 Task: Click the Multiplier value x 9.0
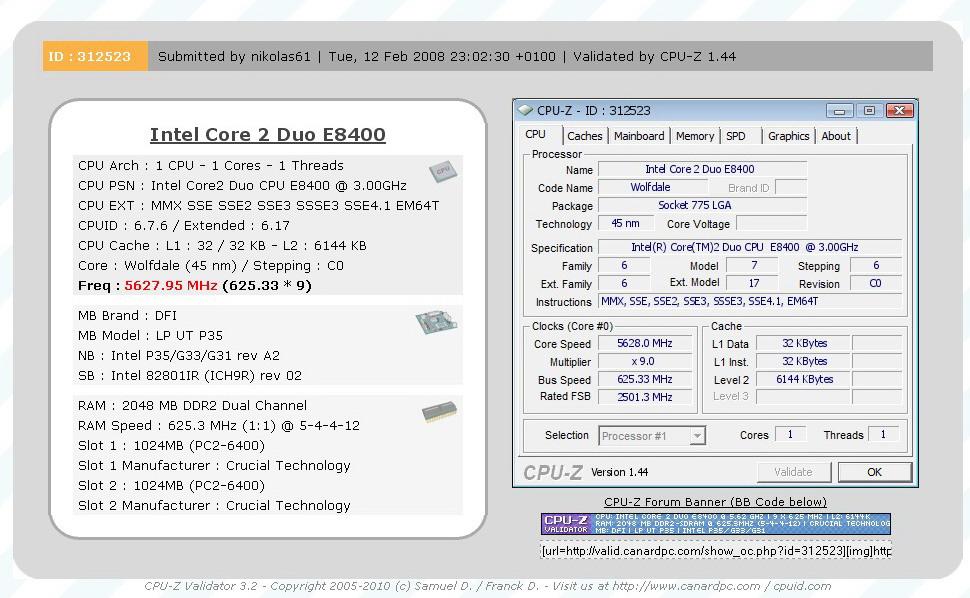tap(645, 361)
